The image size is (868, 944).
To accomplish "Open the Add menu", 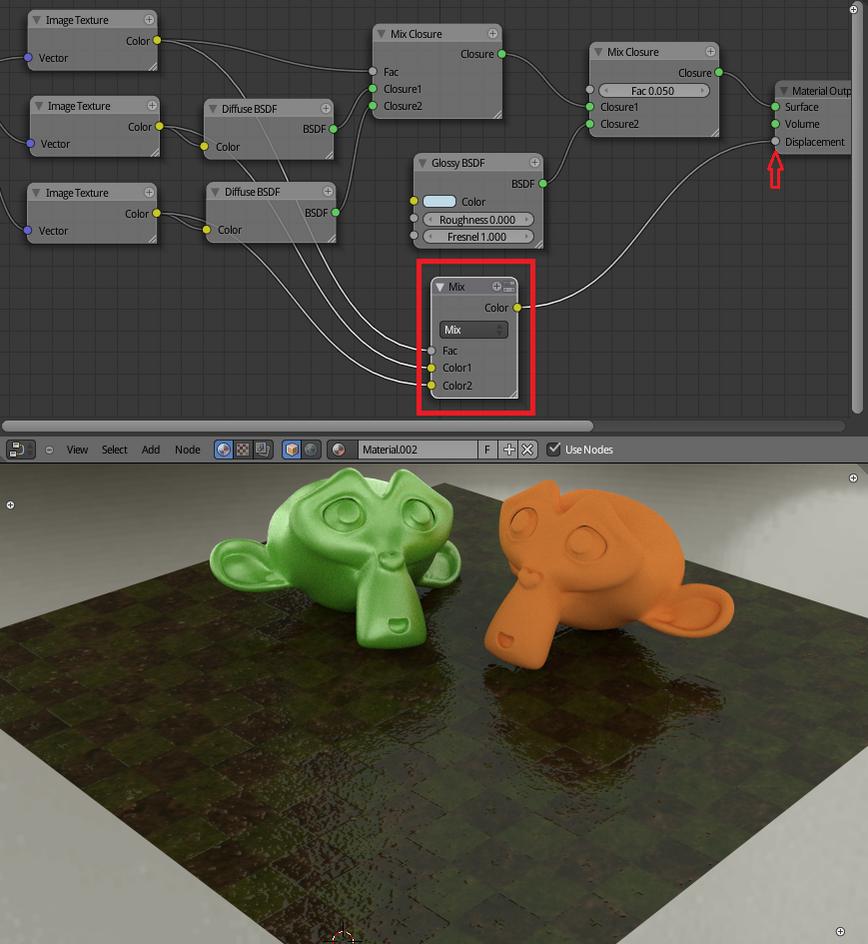I will tap(150, 450).
